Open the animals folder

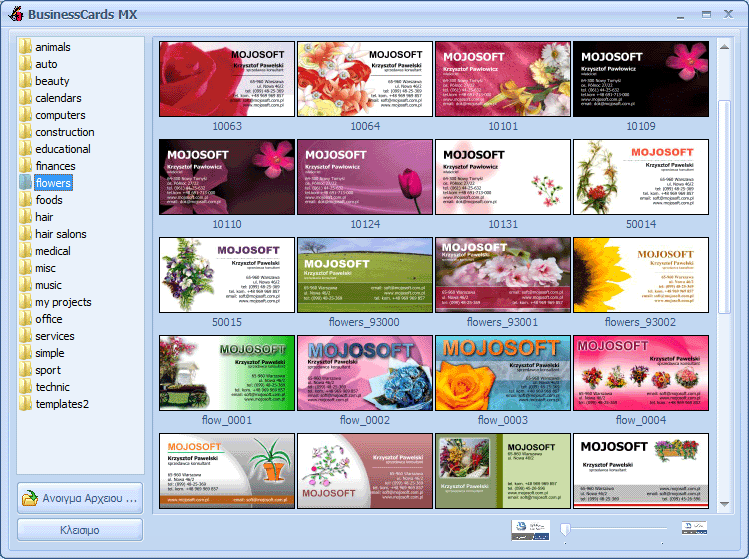tap(45, 47)
